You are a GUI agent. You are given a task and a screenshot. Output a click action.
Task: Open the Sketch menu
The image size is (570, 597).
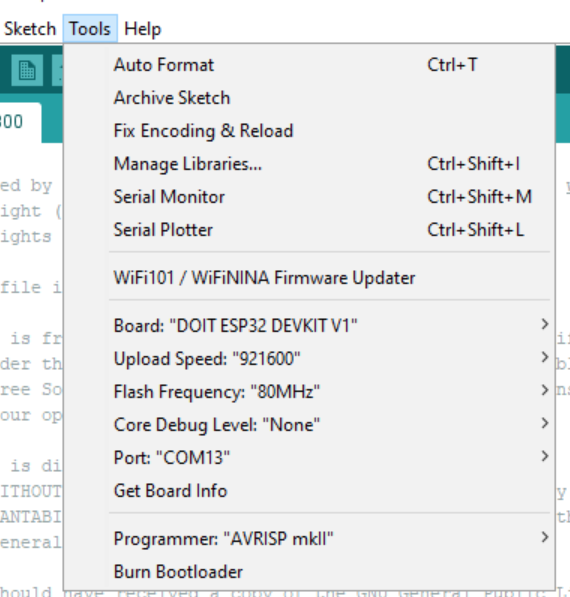(30, 29)
